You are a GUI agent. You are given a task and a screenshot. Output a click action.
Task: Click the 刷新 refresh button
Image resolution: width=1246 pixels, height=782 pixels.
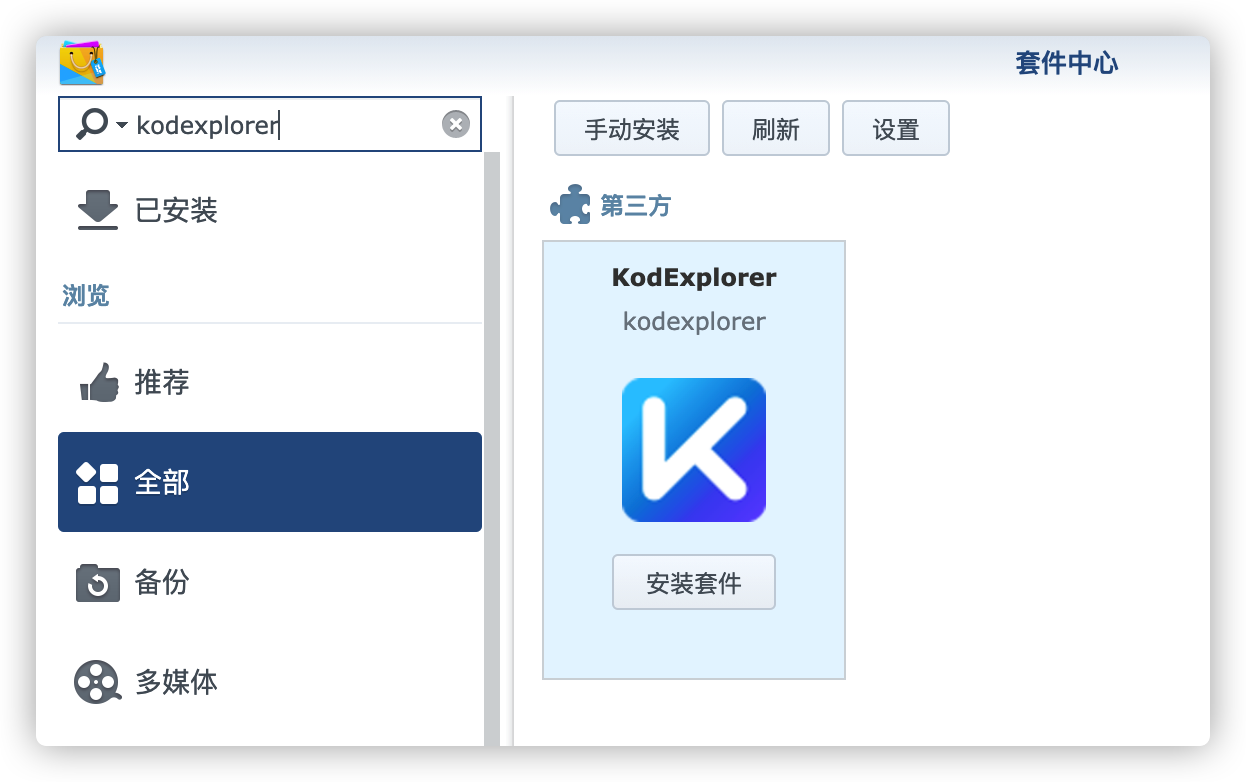pyautogui.click(x=776, y=128)
